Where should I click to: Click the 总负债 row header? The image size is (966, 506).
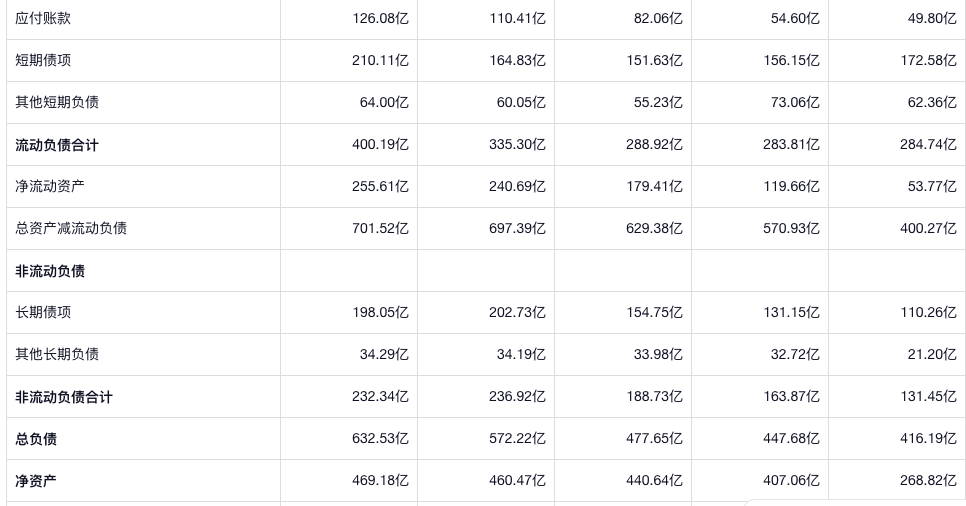click(36, 439)
